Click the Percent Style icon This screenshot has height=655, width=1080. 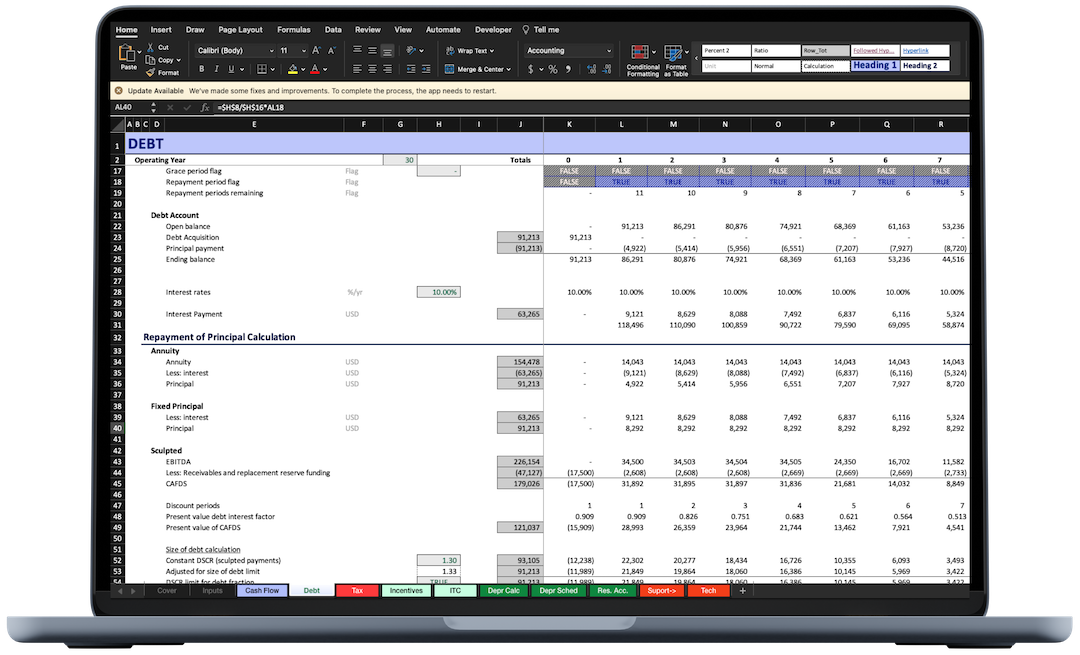(553, 69)
